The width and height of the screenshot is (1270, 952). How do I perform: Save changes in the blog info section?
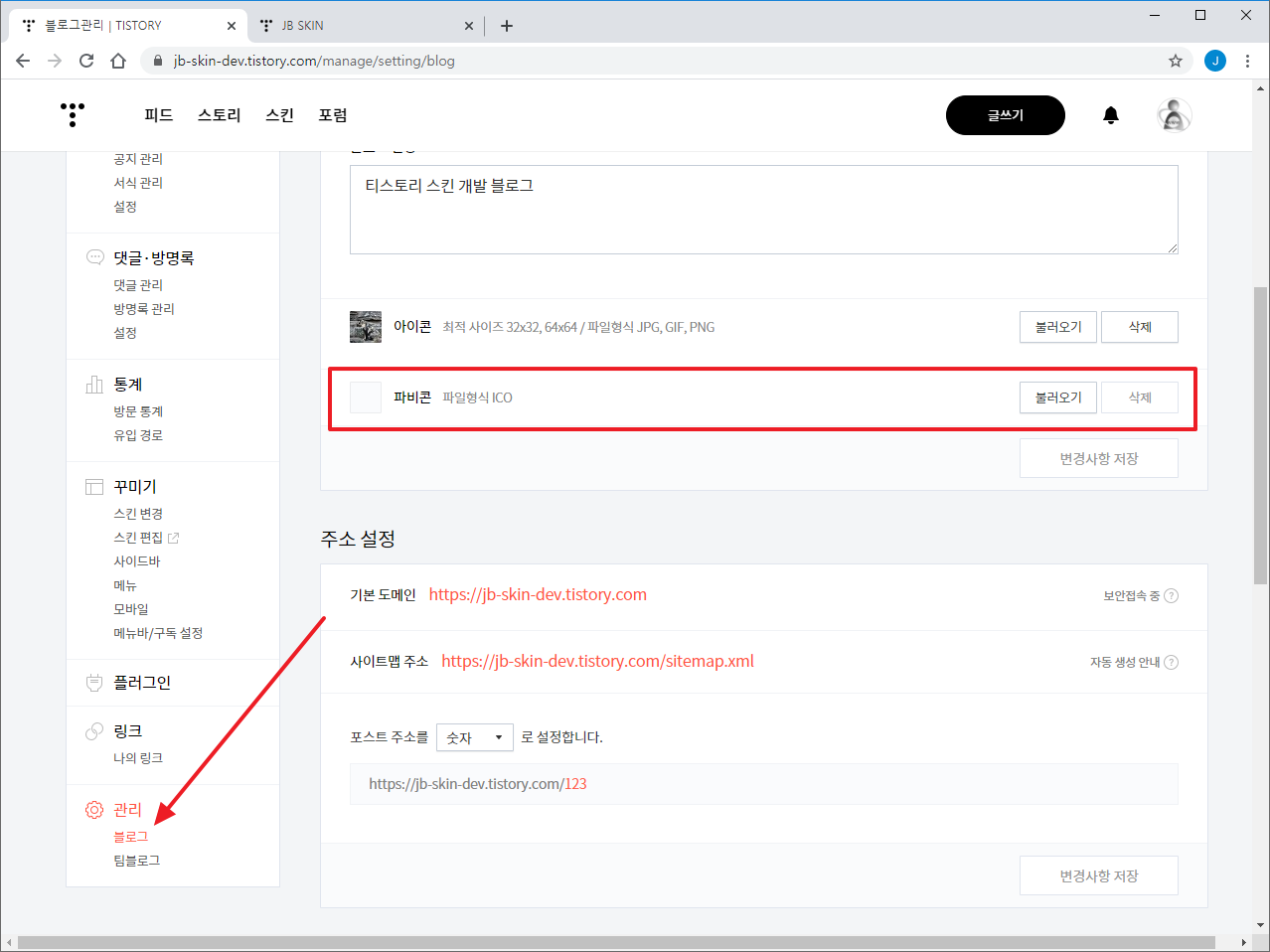tap(1099, 458)
